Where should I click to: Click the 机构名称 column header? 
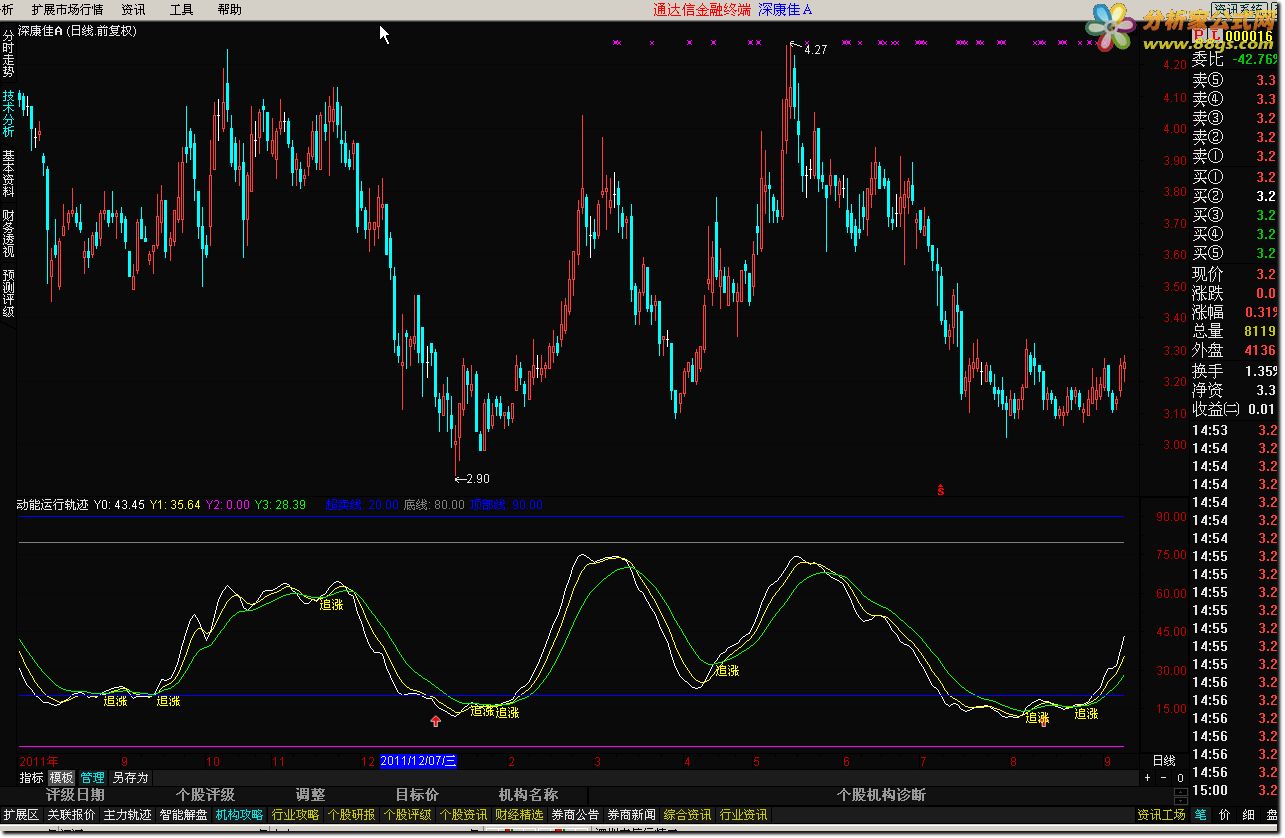[528, 795]
